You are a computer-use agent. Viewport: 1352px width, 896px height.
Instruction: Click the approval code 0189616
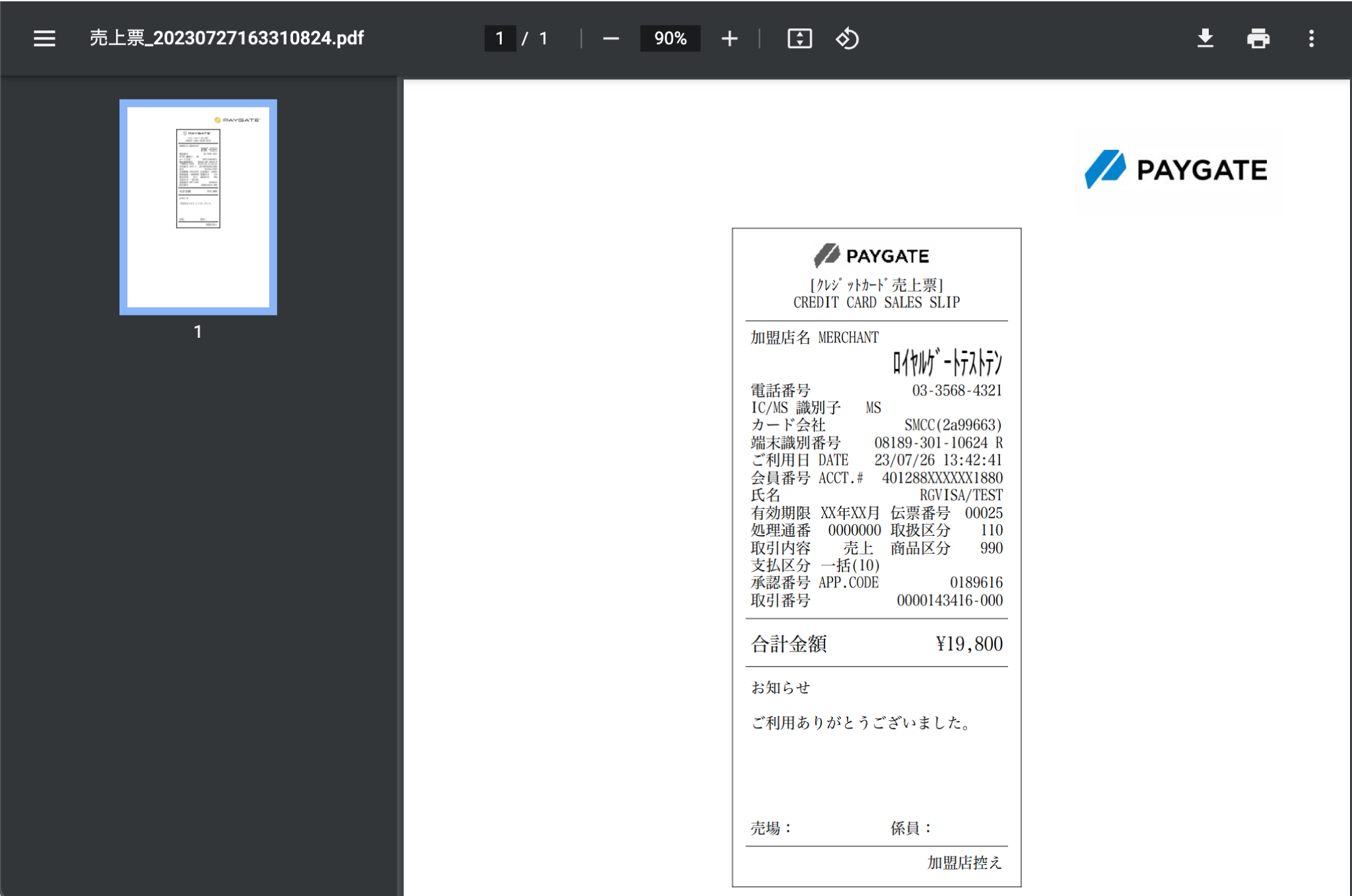[x=976, y=583]
